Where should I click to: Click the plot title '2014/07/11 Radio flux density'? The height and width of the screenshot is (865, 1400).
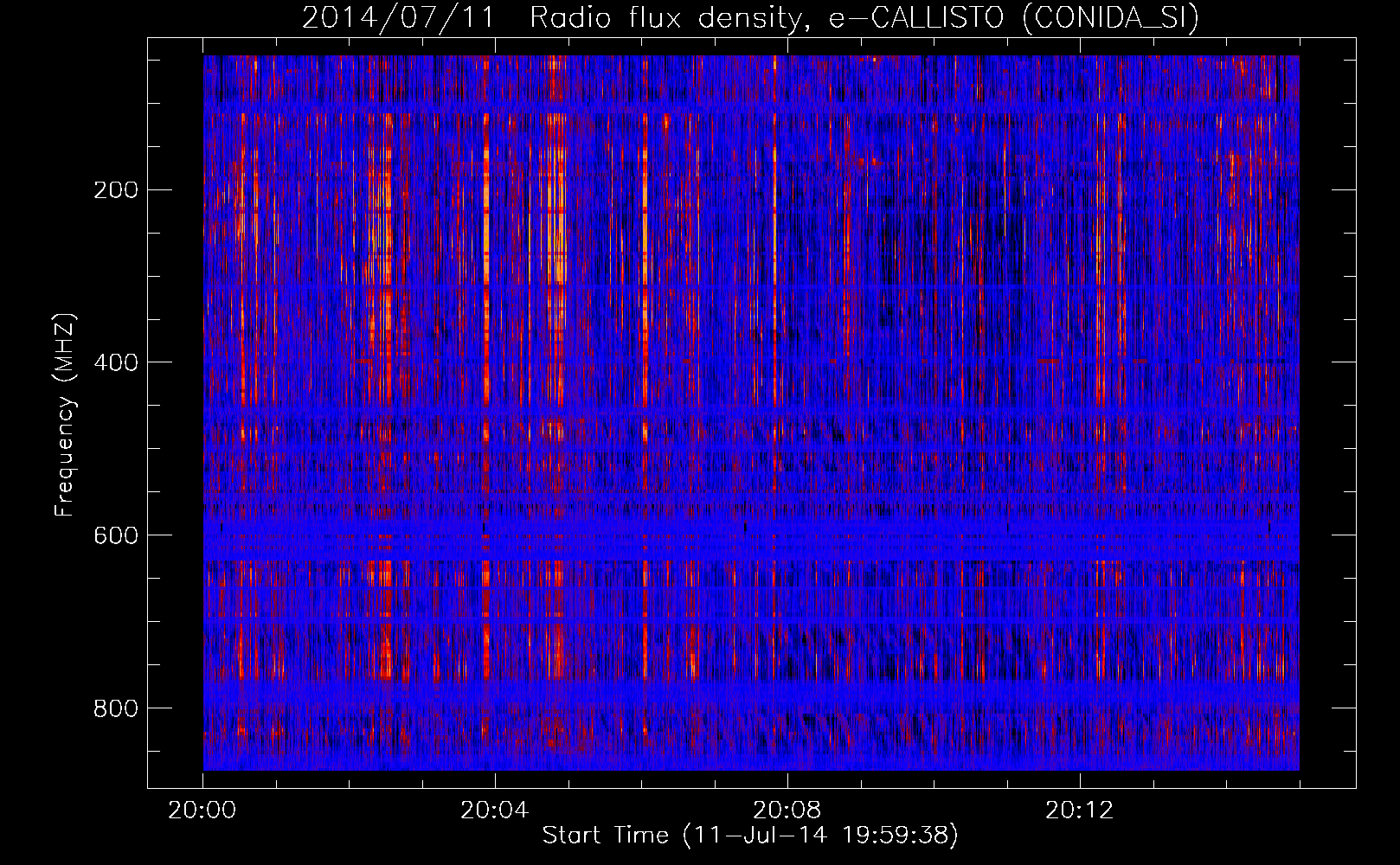pyautogui.click(x=558, y=17)
